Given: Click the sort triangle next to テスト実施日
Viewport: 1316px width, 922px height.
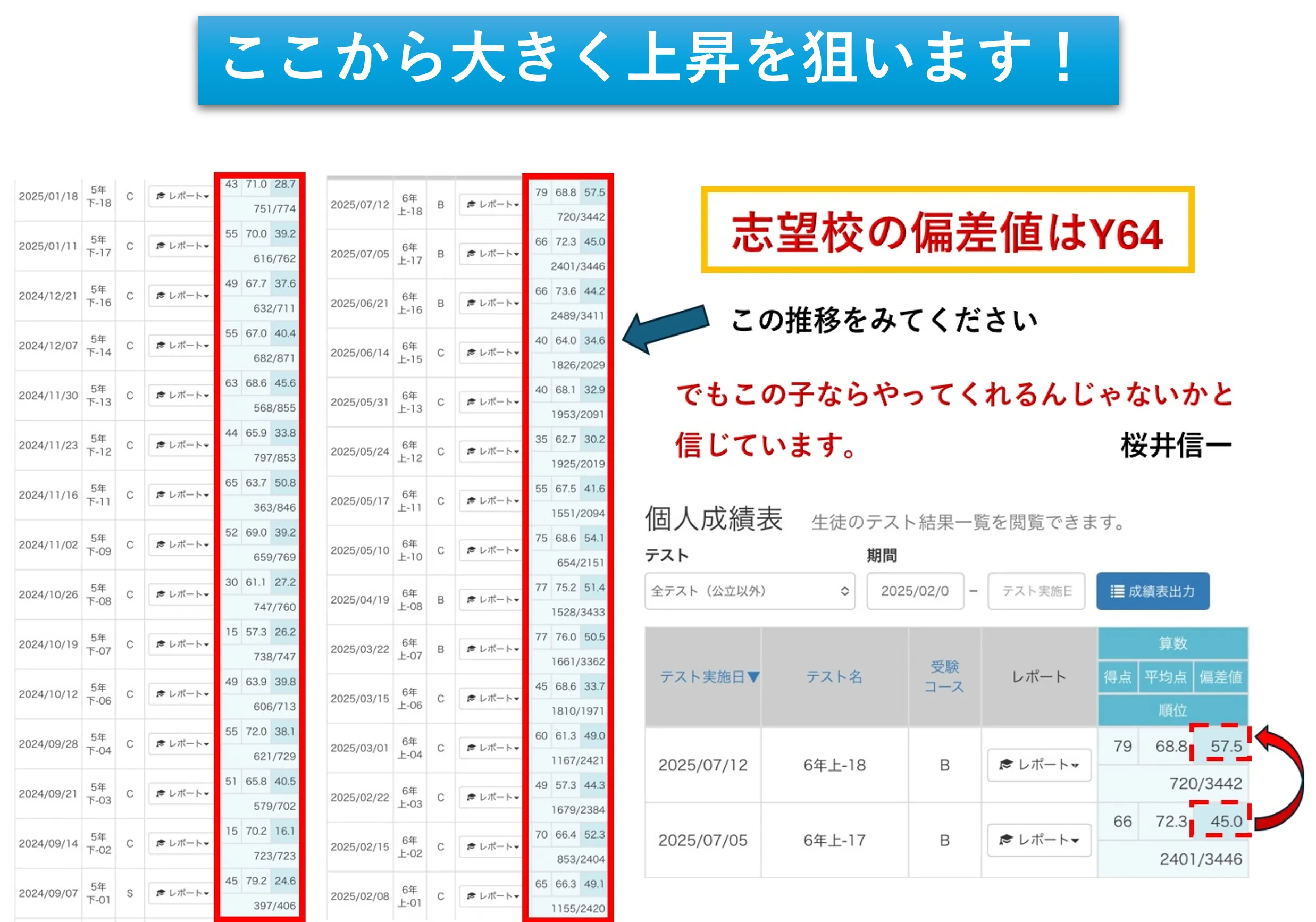Looking at the screenshot, I should click(x=754, y=677).
